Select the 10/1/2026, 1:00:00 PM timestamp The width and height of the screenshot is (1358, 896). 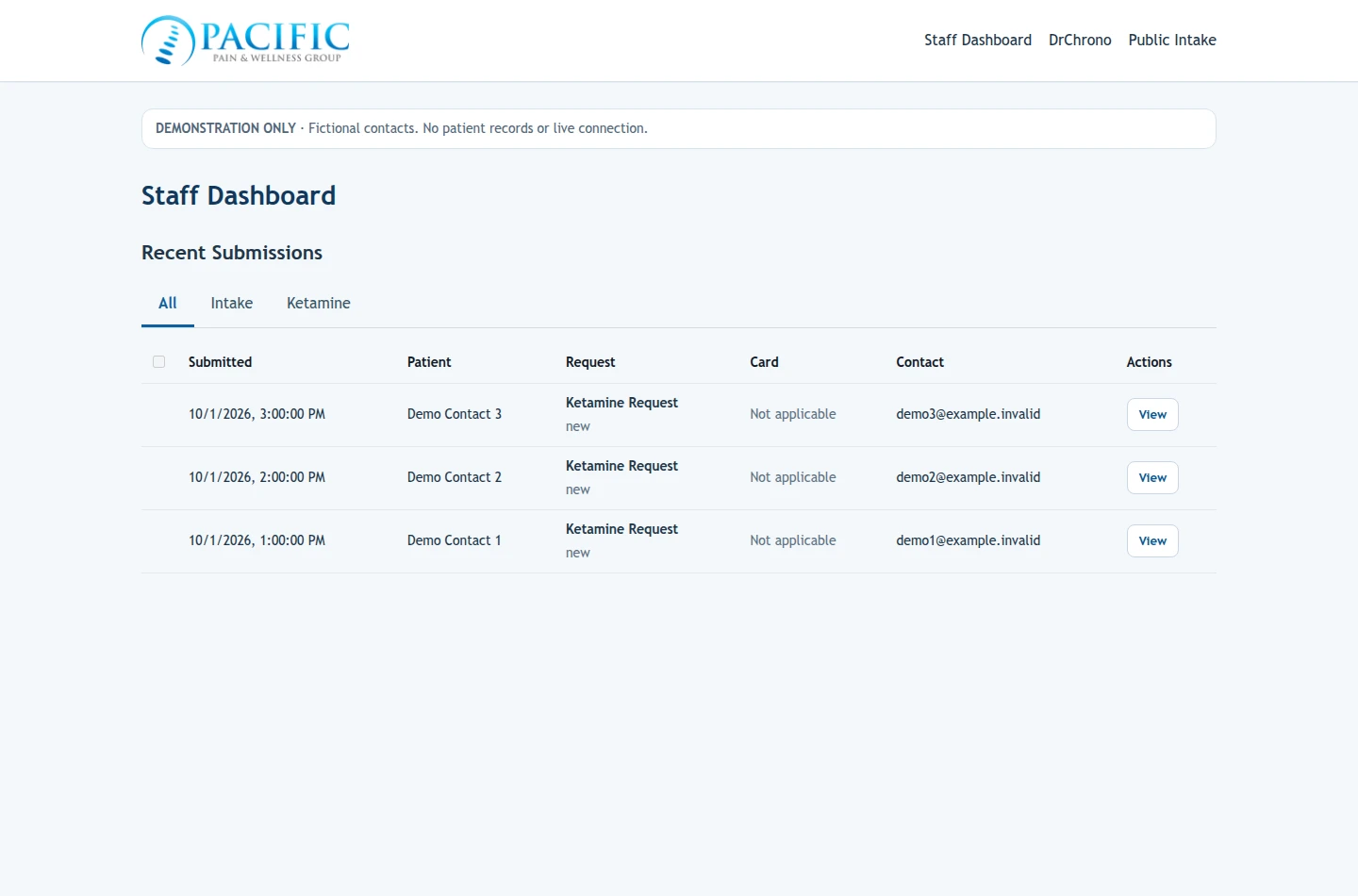[x=257, y=540]
